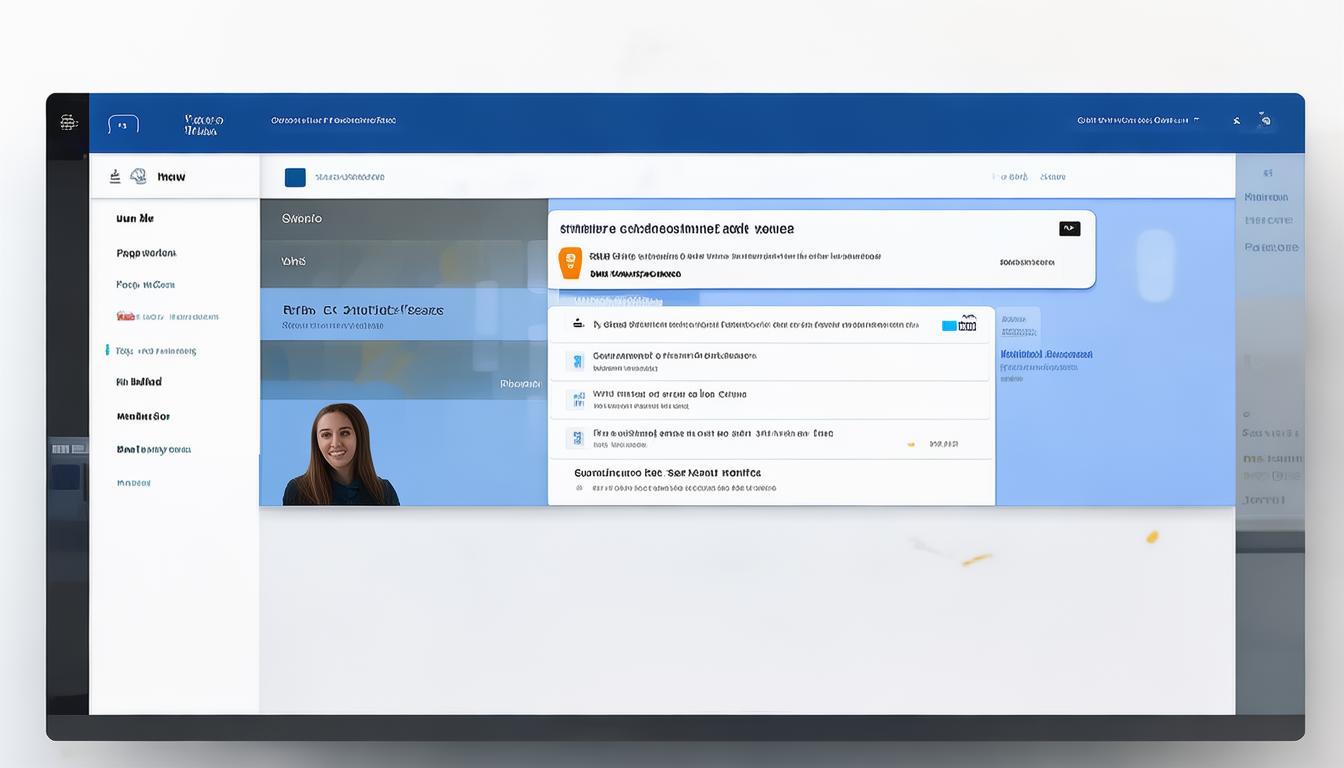This screenshot has width=1344, height=768.
Task: Click the woman's profile photo
Action: point(341,455)
